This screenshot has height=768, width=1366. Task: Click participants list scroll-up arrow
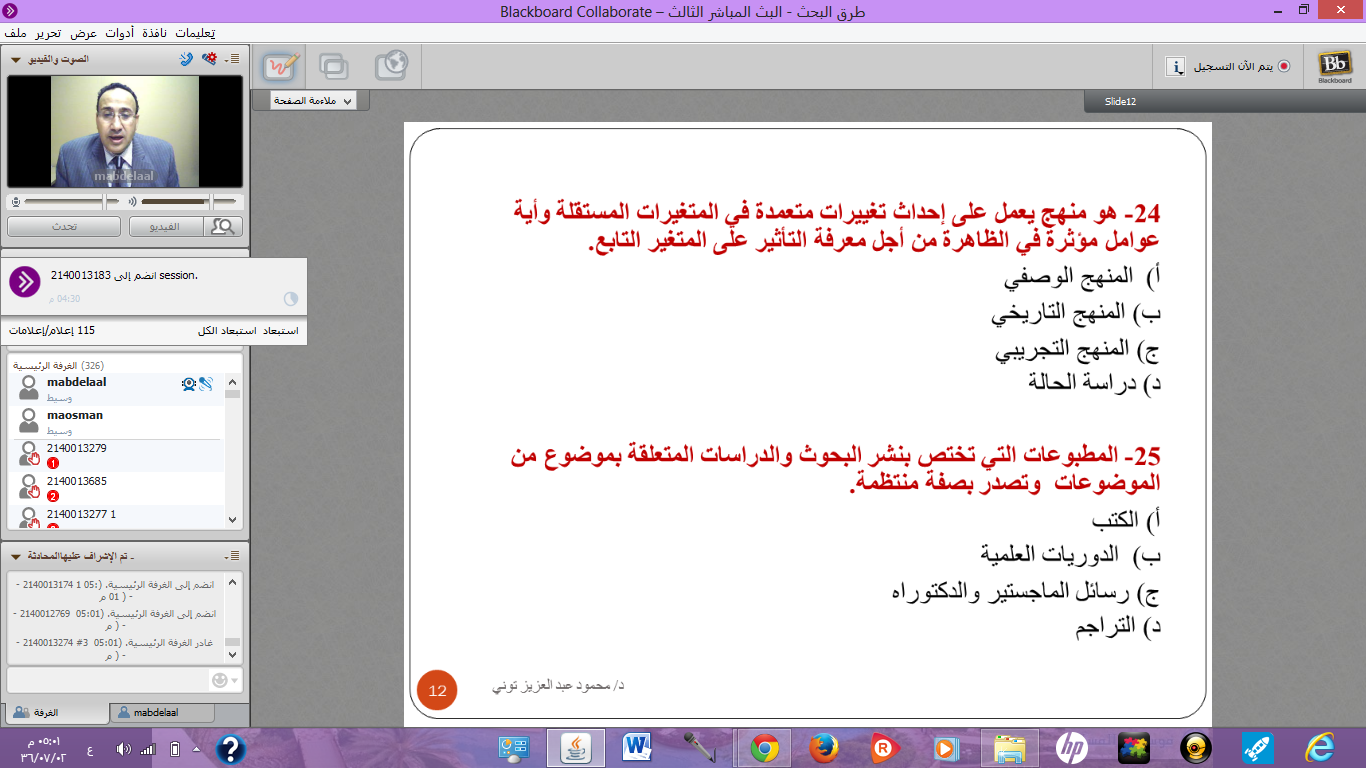point(233,383)
